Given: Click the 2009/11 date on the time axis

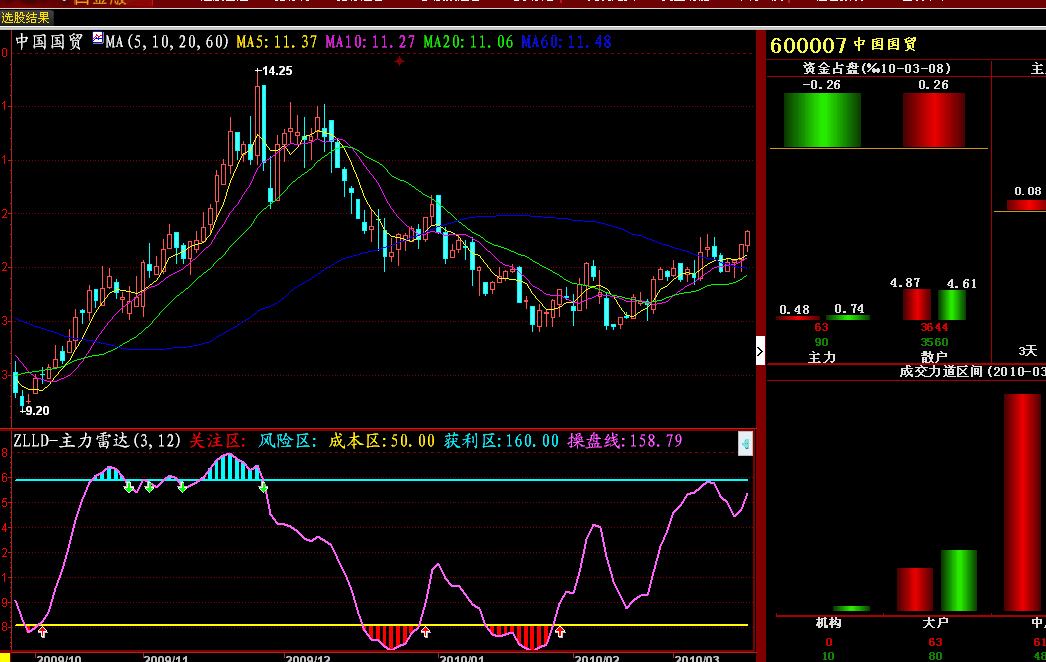Looking at the screenshot, I should click(x=166, y=659).
